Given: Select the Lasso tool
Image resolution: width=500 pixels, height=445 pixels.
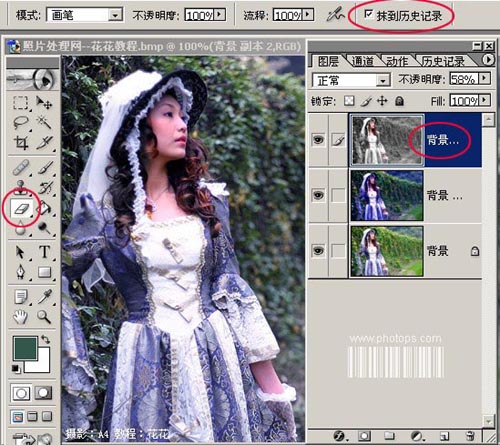Looking at the screenshot, I should pyautogui.click(x=21, y=122).
